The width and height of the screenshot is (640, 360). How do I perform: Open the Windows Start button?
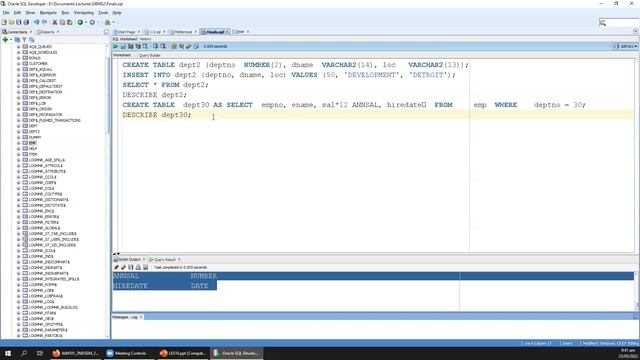tap(8, 353)
